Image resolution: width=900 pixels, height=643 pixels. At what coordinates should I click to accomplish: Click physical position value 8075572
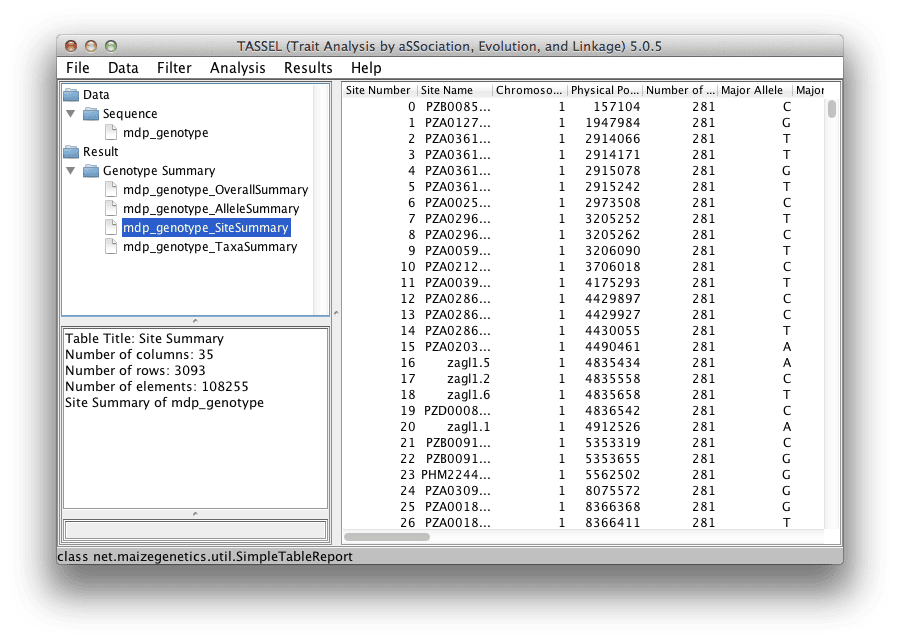tap(612, 491)
